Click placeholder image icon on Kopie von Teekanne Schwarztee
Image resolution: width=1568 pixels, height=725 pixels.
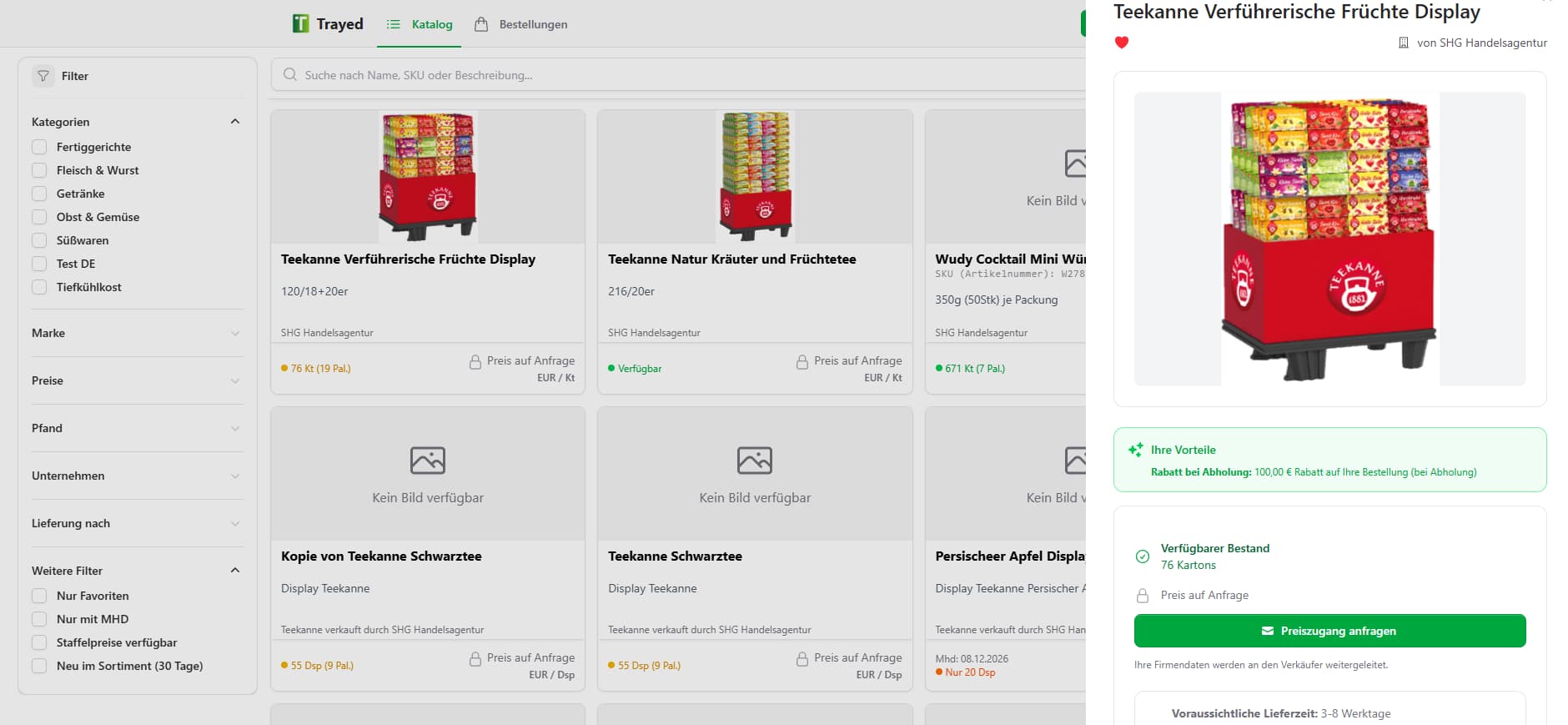pyautogui.click(x=428, y=461)
